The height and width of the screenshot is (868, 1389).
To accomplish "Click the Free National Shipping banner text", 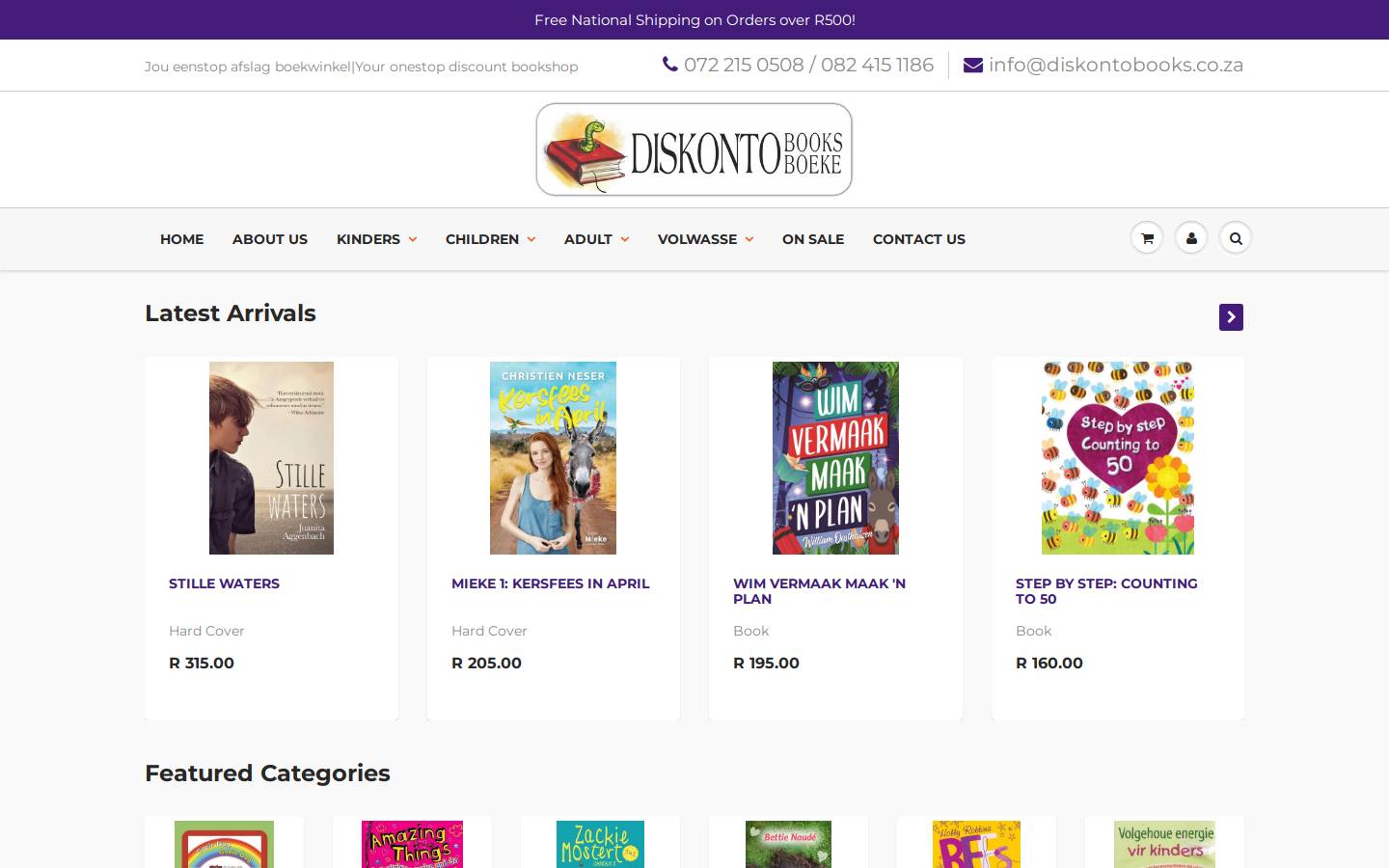I will click(x=694, y=19).
